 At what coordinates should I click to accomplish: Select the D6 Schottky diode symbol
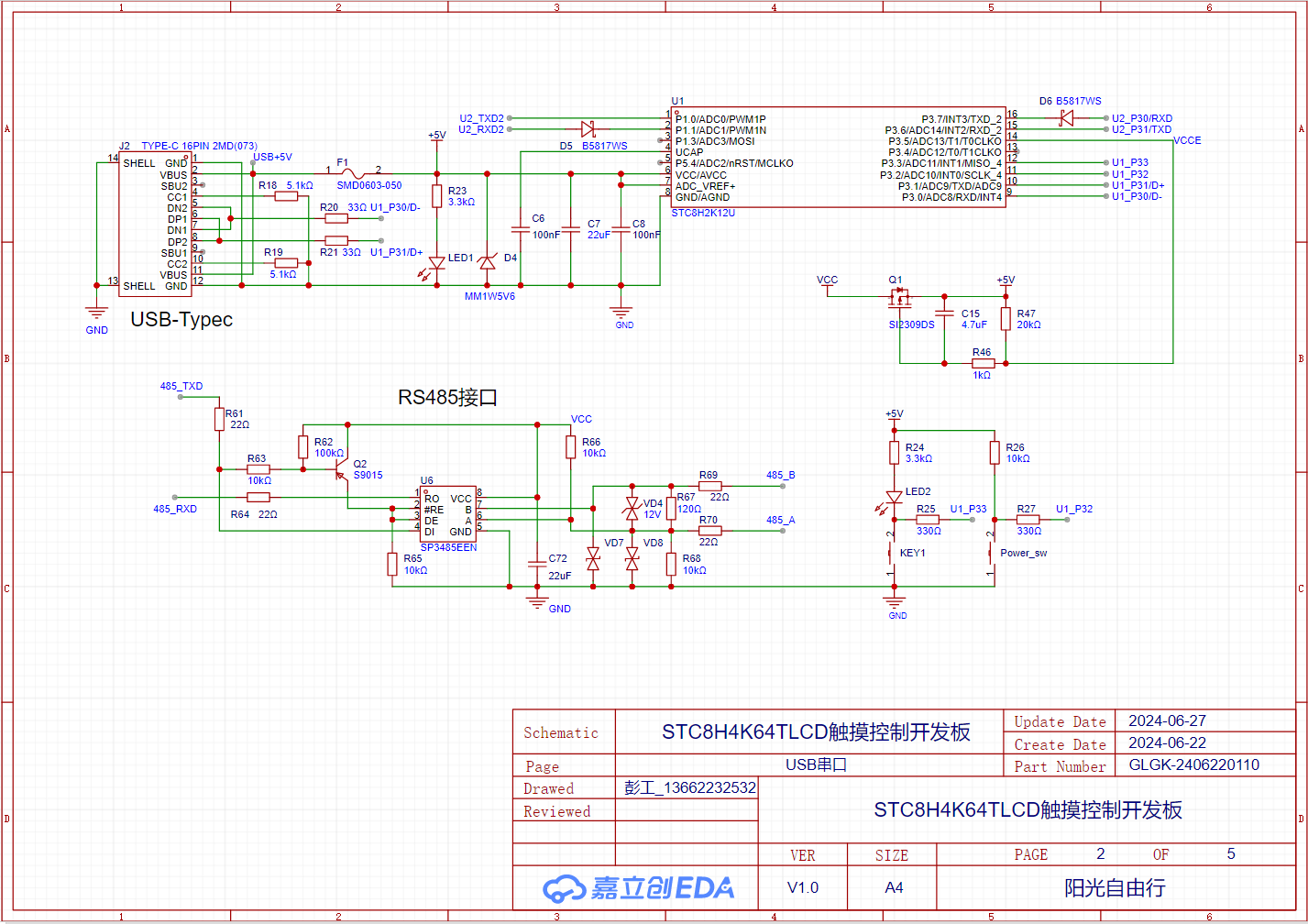(x=1066, y=118)
